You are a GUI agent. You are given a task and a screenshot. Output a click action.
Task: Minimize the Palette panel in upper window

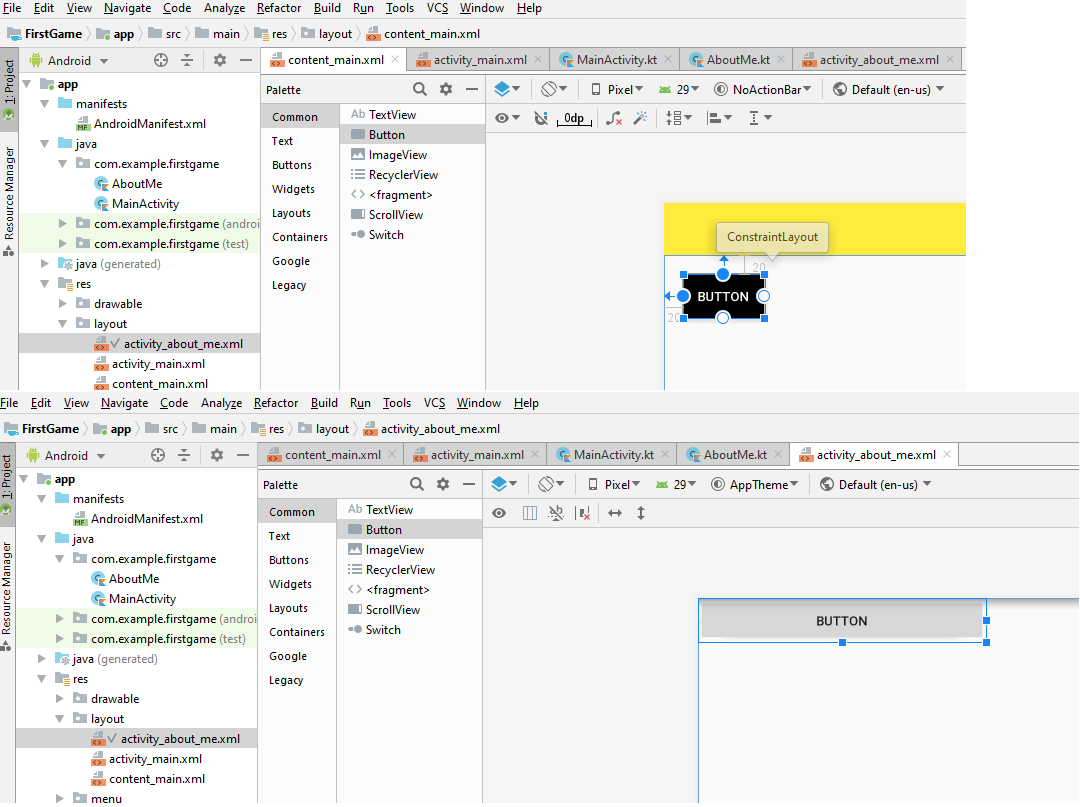point(472,90)
